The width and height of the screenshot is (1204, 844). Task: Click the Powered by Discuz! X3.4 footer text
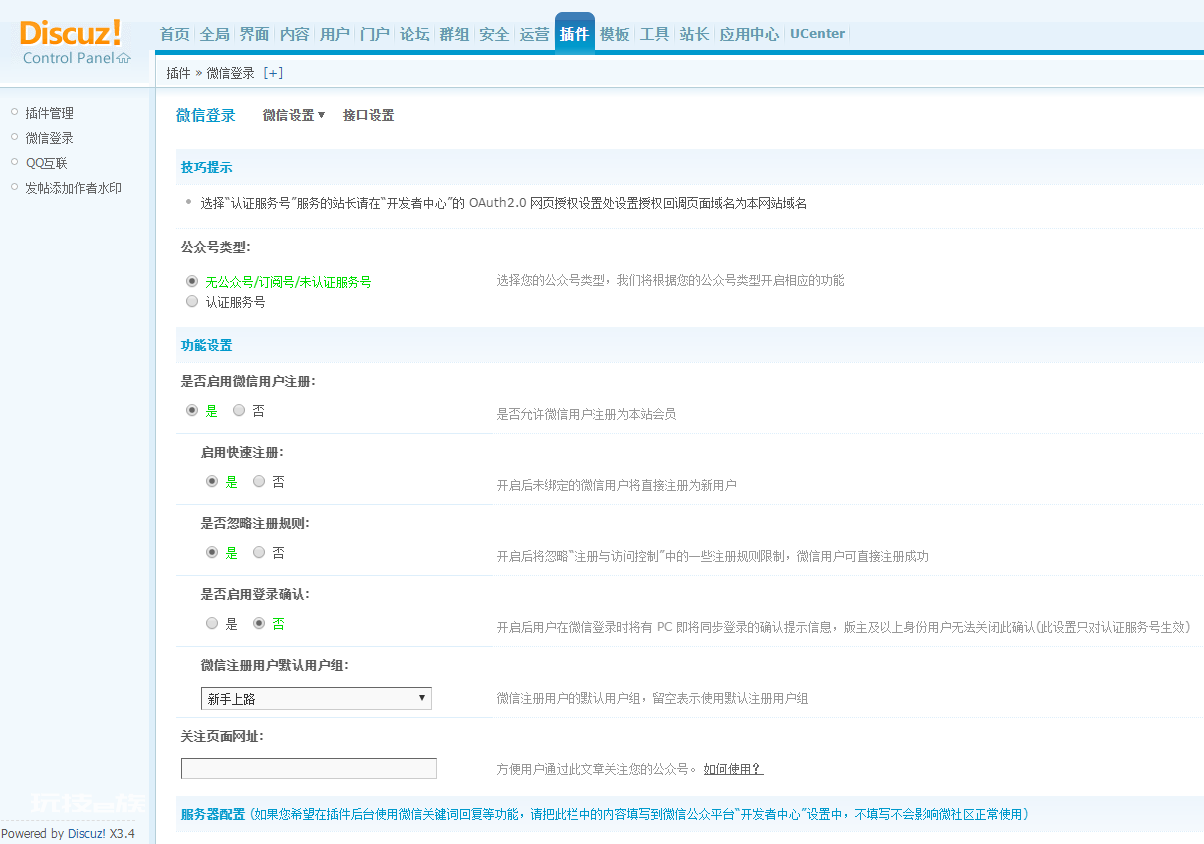pyautogui.click(x=68, y=834)
